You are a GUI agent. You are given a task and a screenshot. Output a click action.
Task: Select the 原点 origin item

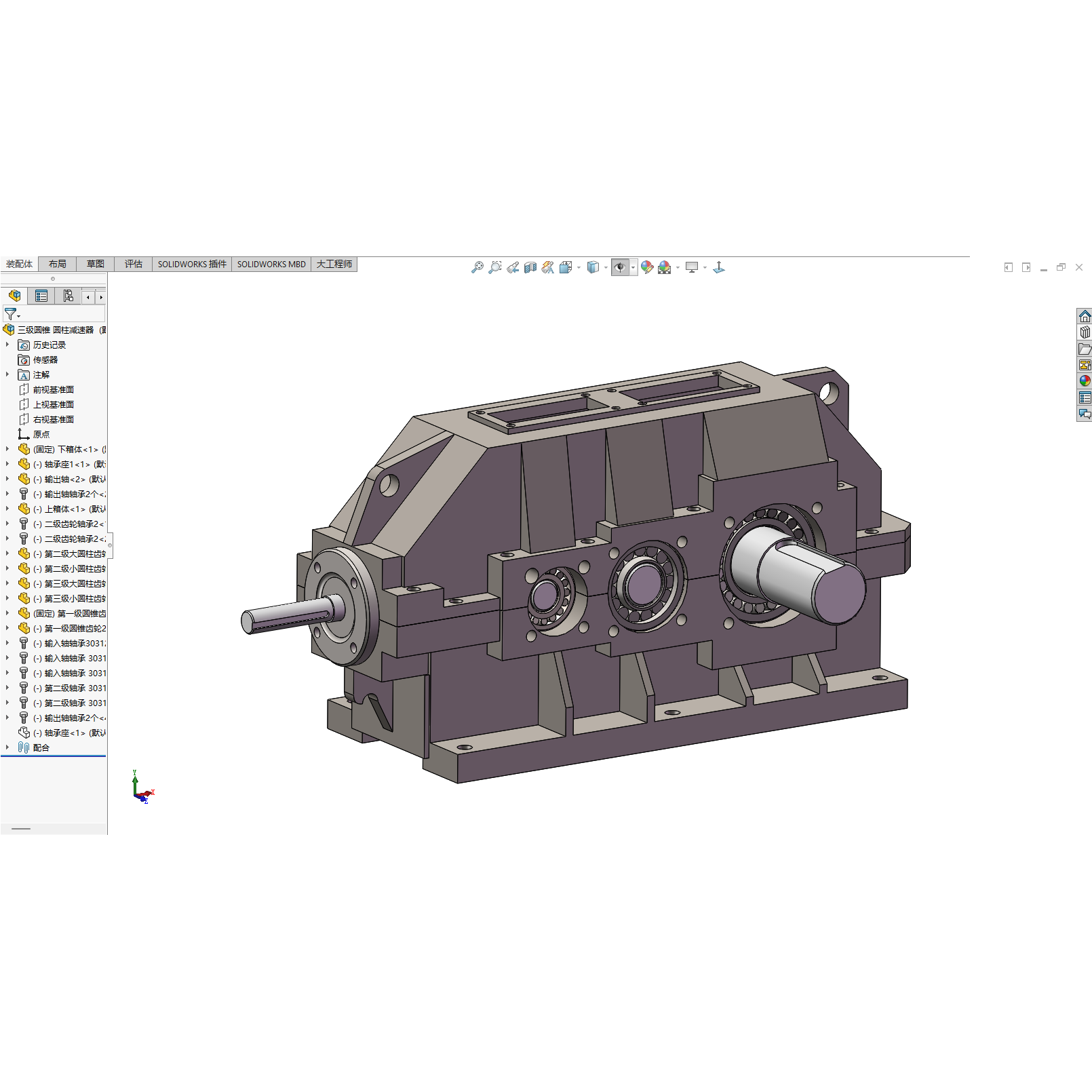[x=41, y=435]
